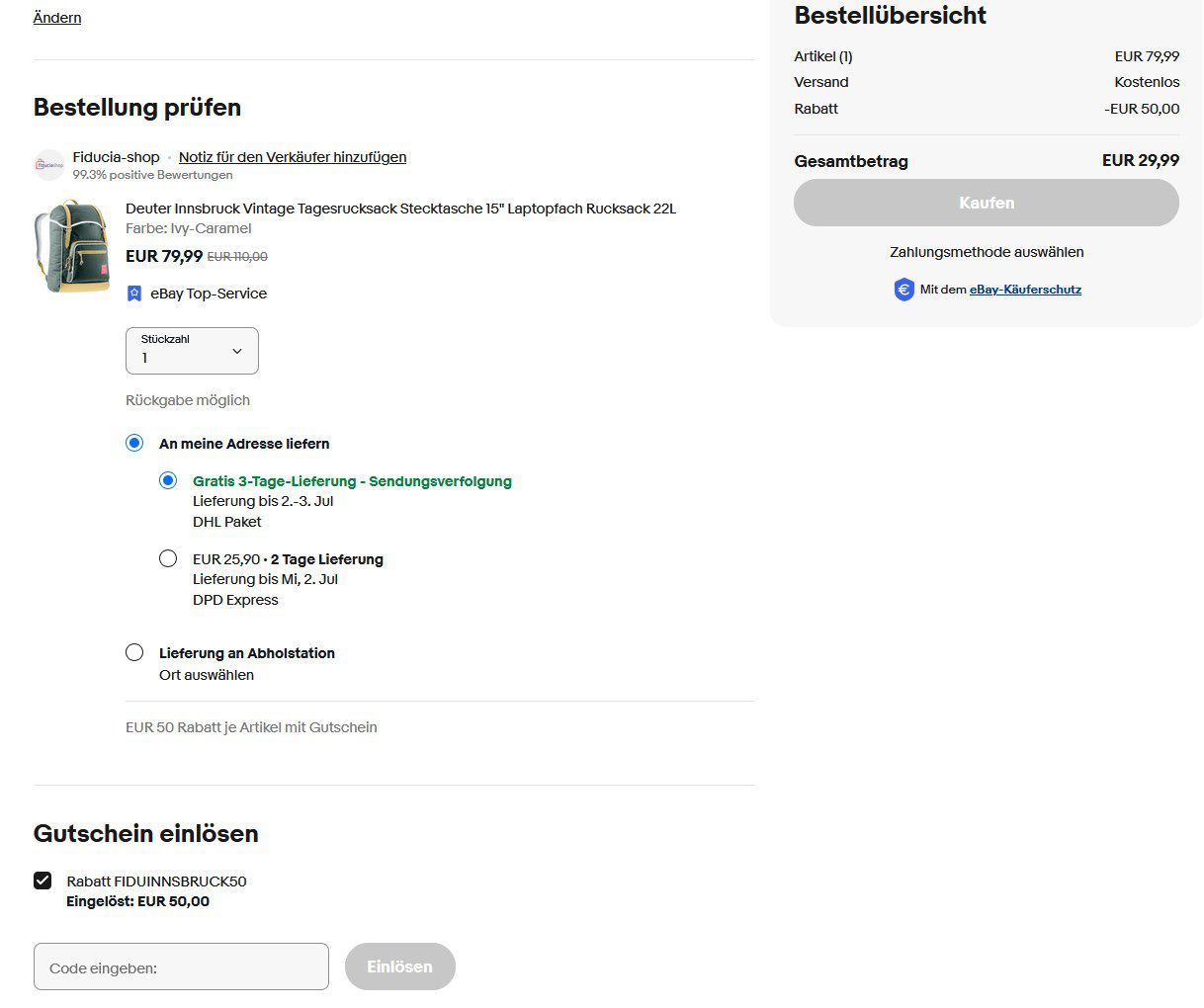1204x1008 pixels.
Task: Click 'EUR 50 Rabatt je Artikel mit Gutschein'
Action: 251,727
